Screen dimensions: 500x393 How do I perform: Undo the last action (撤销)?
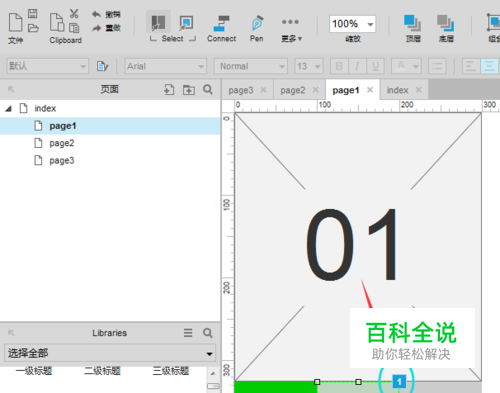point(106,14)
